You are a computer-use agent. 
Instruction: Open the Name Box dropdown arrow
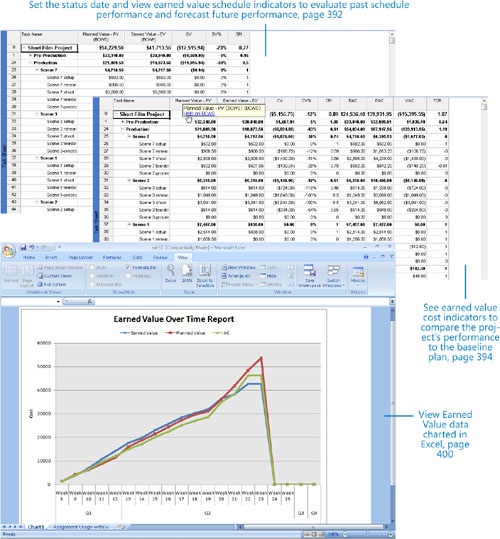(x=58, y=301)
